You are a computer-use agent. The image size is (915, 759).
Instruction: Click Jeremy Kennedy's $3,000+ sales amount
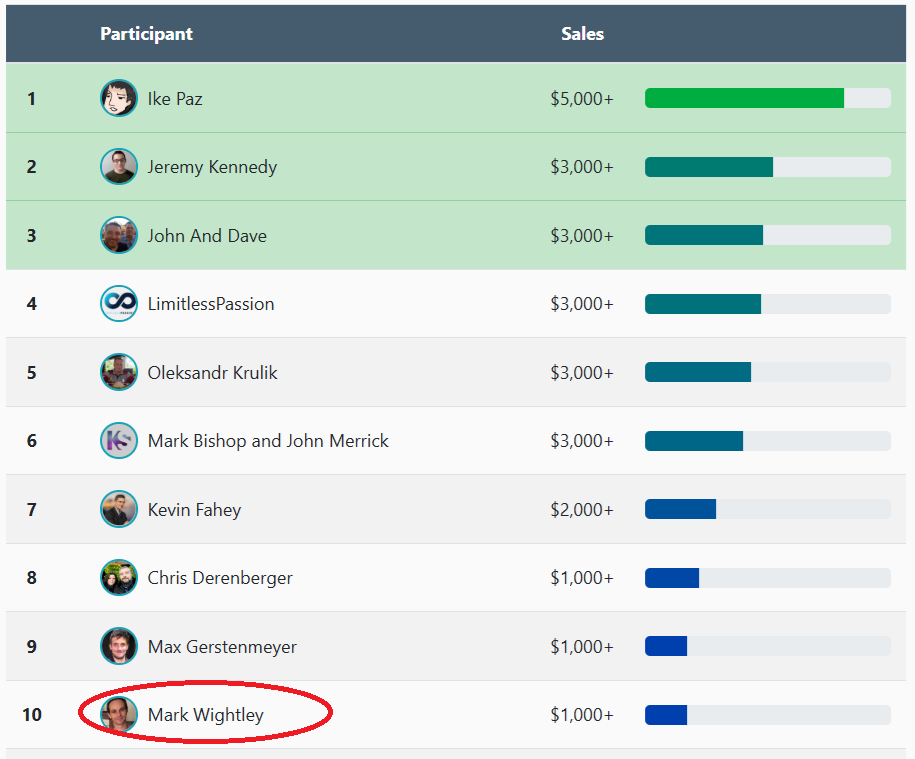(x=581, y=167)
